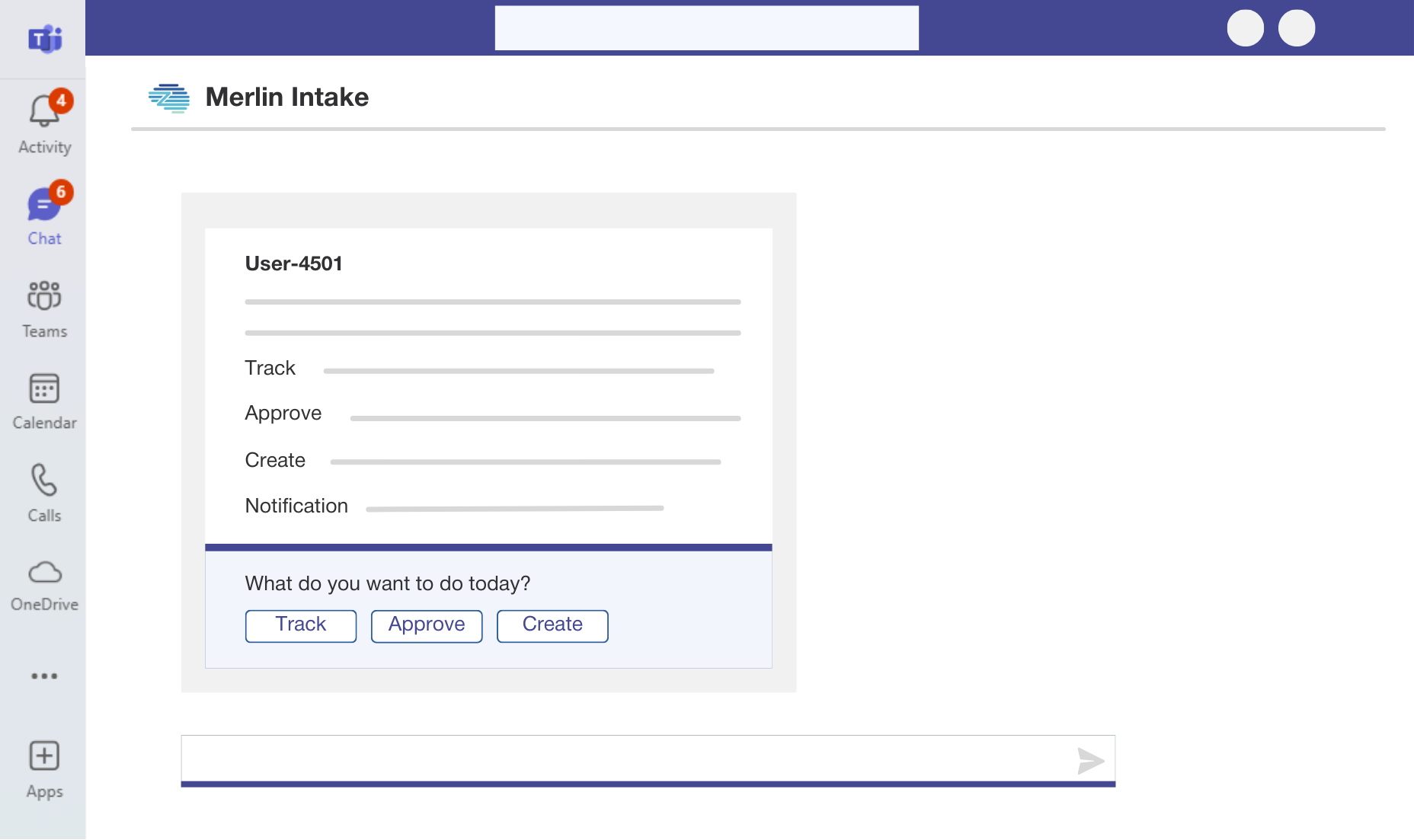Click the Track button under the prompt
This screenshot has height=840, width=1414.
[x=301, y=625]
